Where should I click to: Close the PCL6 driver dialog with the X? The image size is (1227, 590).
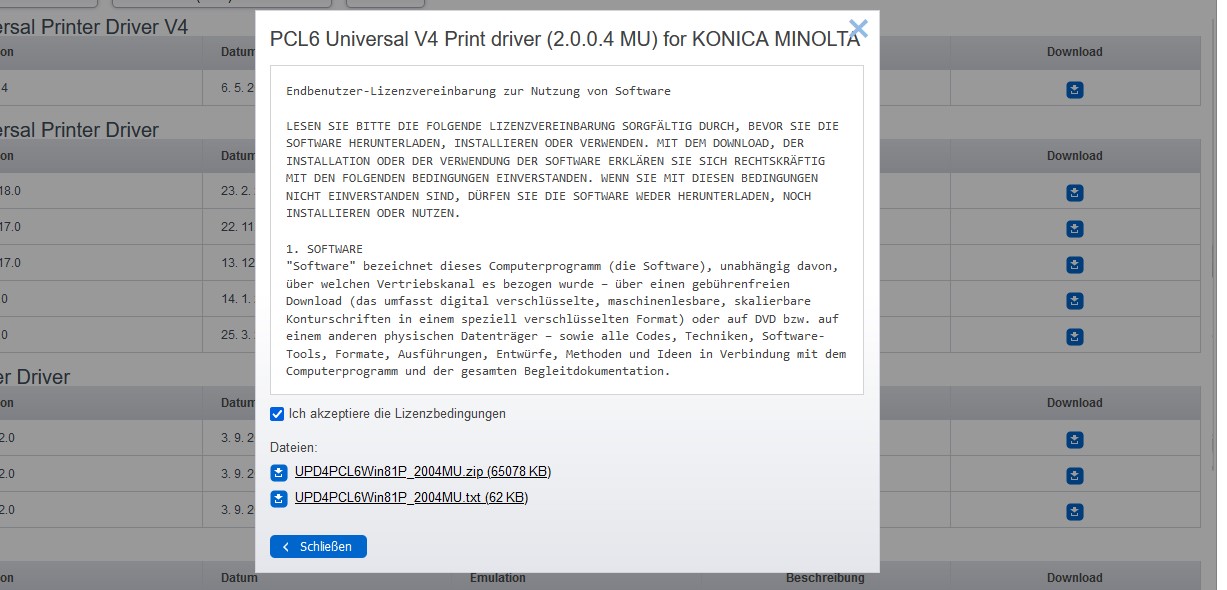(857, 29)
